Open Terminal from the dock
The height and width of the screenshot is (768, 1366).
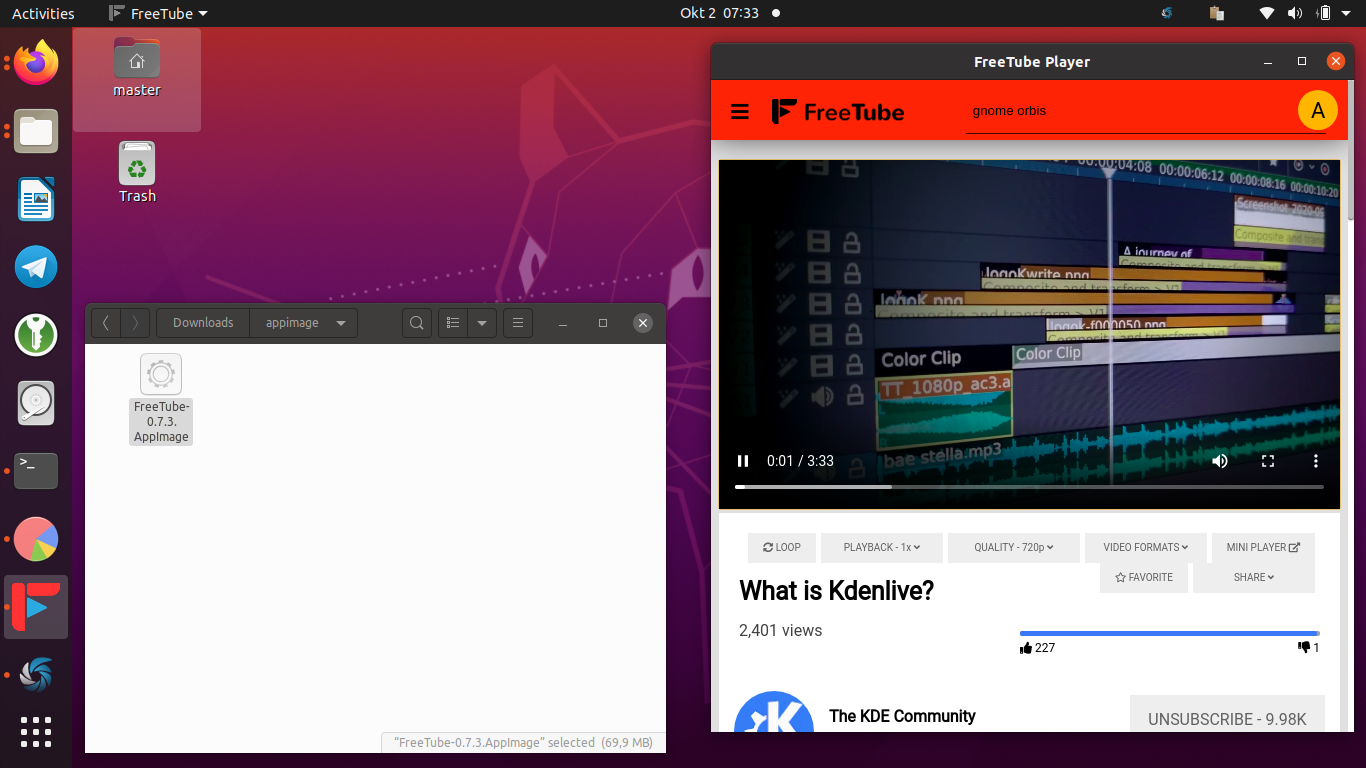point(36,471)
